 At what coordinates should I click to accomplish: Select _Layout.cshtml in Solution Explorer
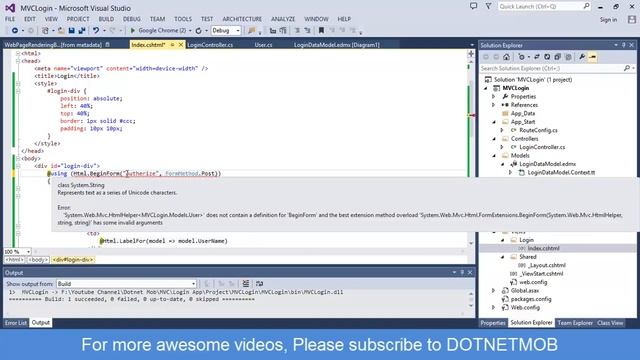[547, 265]
